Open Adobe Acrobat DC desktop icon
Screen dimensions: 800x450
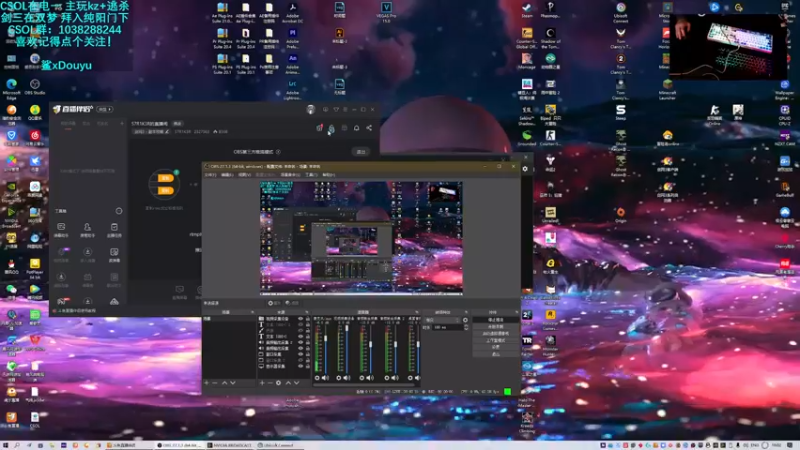pyautogui.click(x=292, y=11)
